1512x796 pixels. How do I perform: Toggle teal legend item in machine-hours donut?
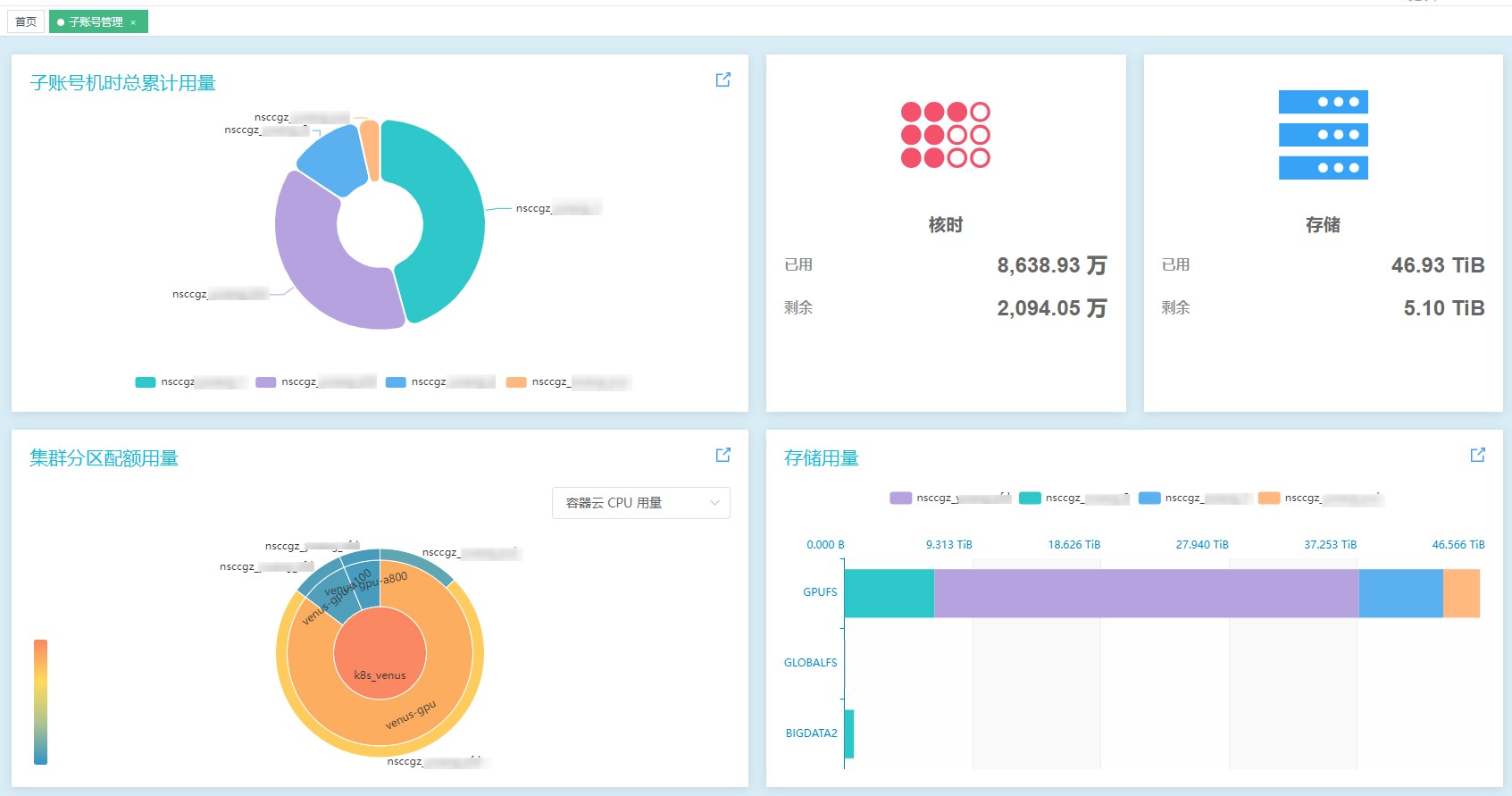146,382
